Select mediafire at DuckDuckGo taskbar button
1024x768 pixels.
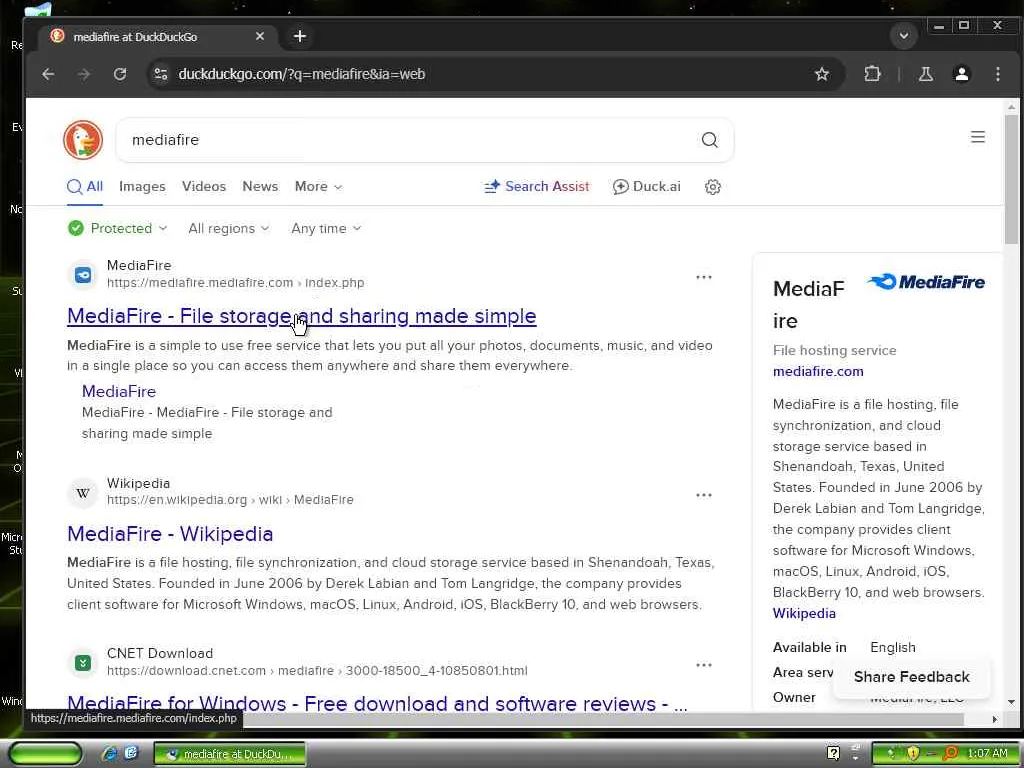pos(229,754)
